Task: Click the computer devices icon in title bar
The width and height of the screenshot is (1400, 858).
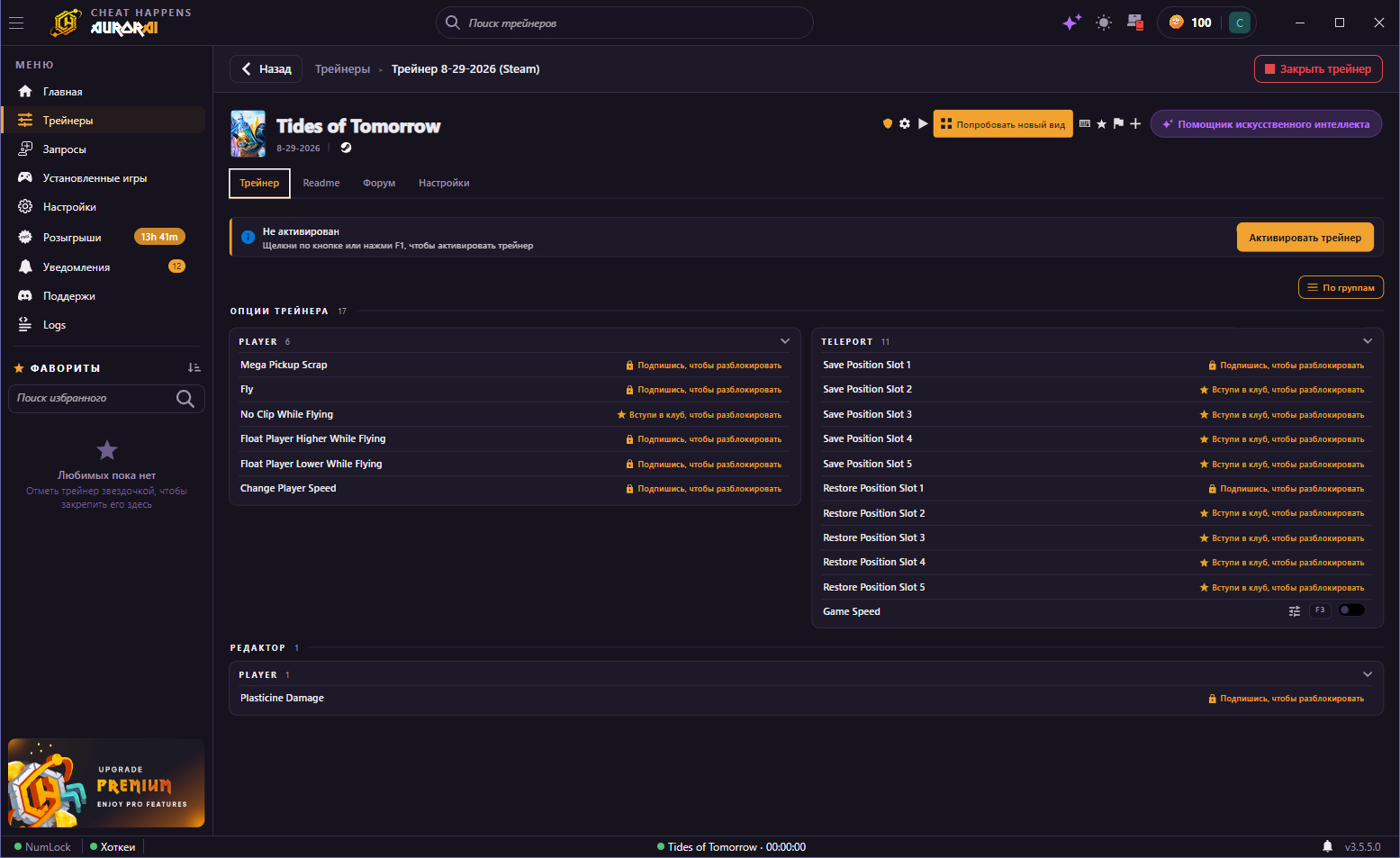Action: [x=1135, y=23]
